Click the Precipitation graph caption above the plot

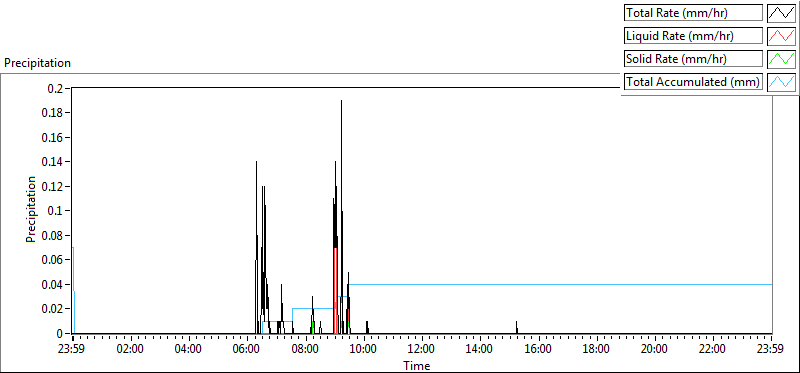click(x=37, y=63)
